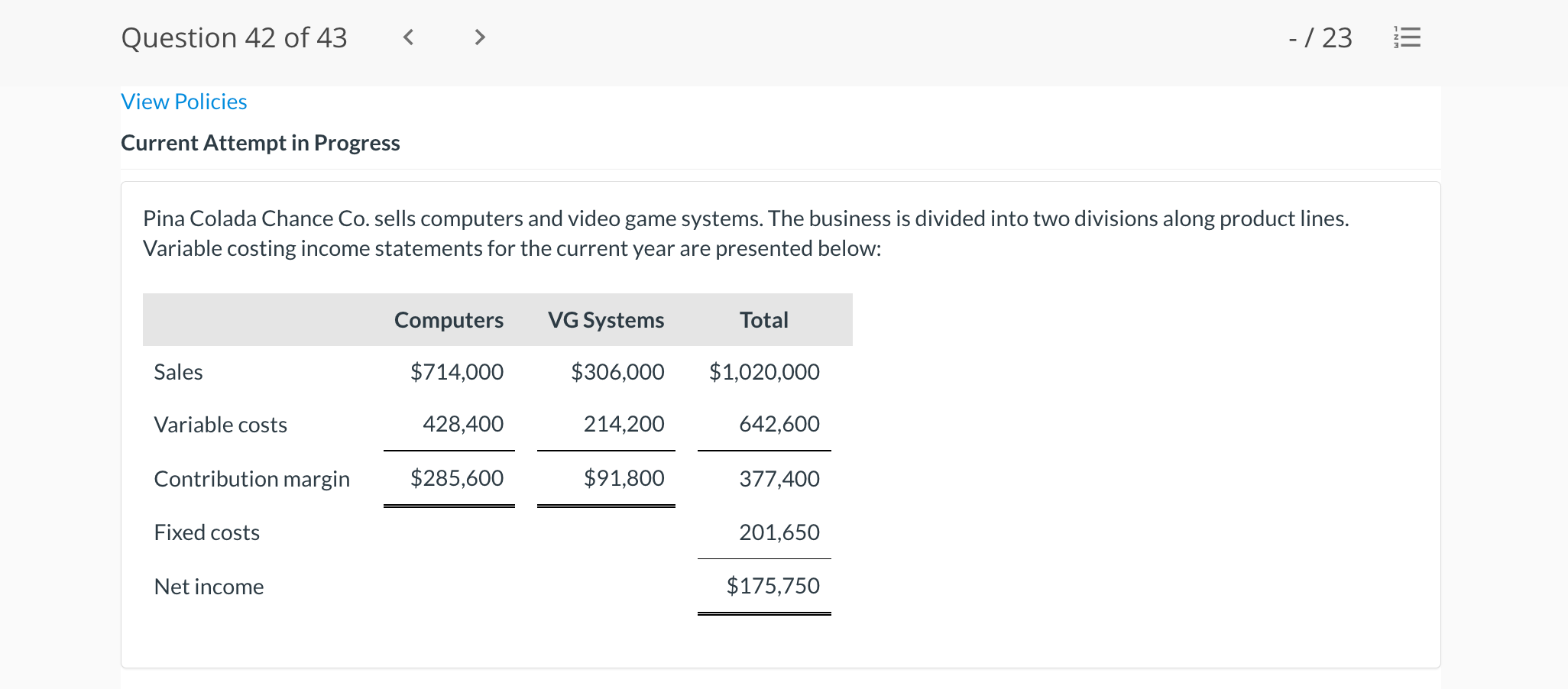Image resolution: width=1568 pixels, height=689 pixels.
Task: Click fixed costs value 201,650
Action: click(779, 532)
